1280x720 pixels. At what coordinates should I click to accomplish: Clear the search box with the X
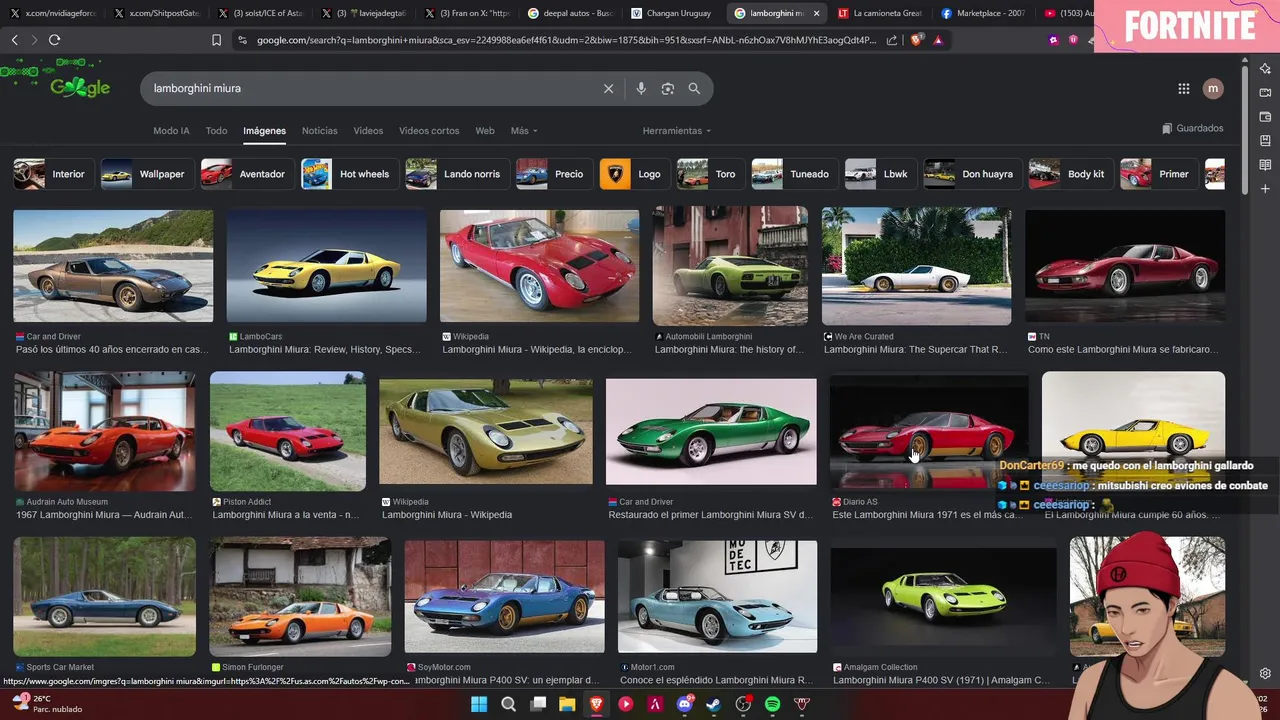tap(608, 89)
